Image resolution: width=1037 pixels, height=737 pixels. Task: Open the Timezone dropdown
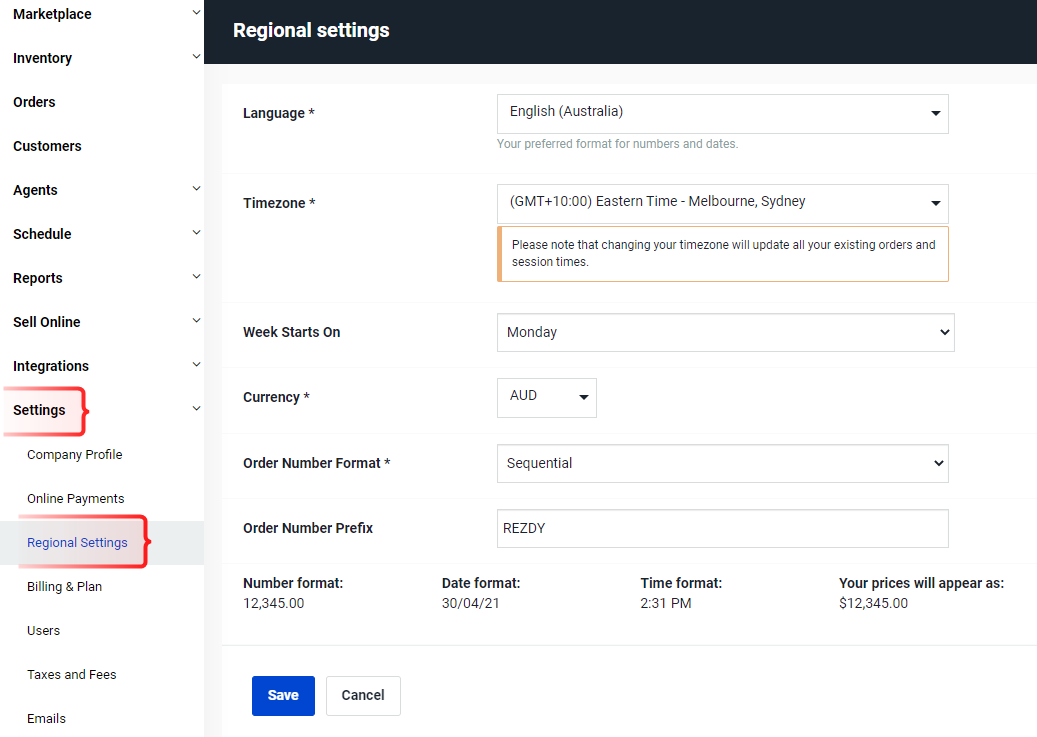pos(722,204)
